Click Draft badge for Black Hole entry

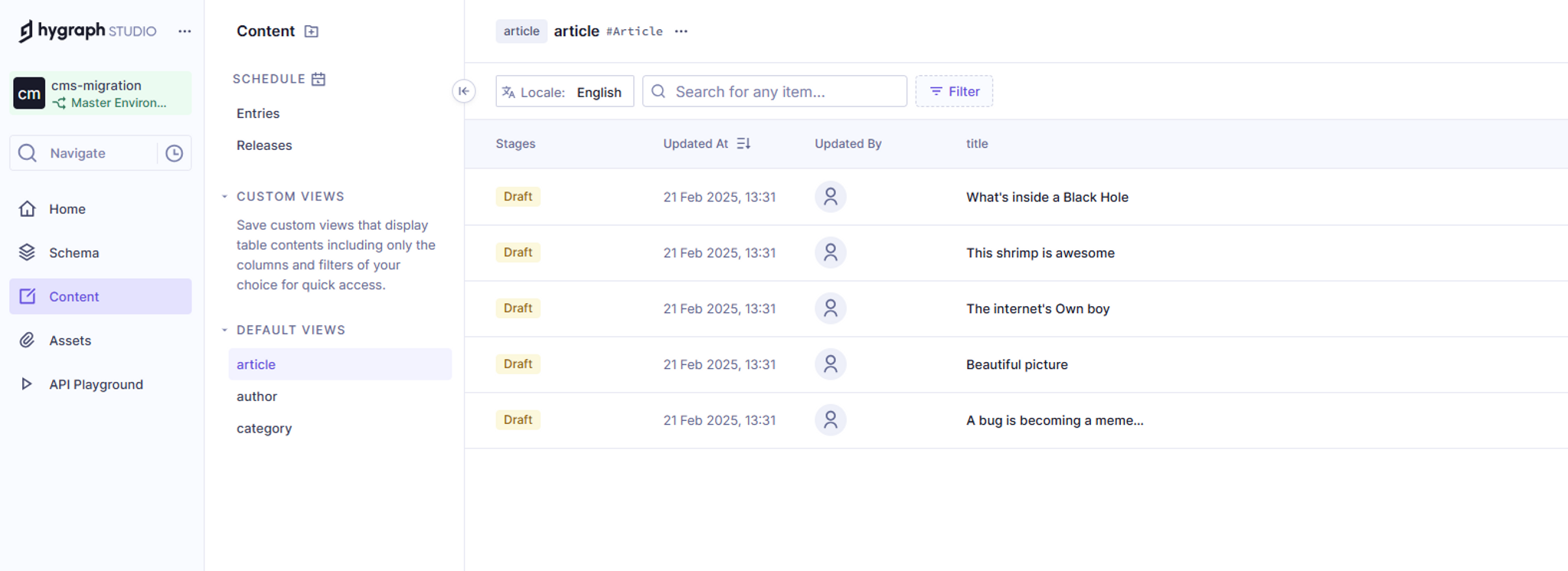(518, 197)
